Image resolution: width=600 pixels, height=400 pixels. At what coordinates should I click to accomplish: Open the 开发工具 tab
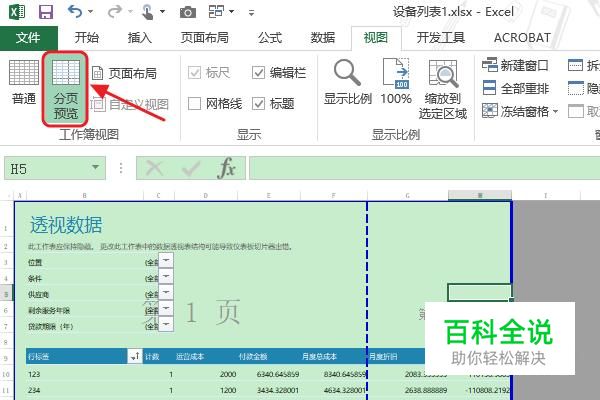pyautogui.click(x=441, y=38)
